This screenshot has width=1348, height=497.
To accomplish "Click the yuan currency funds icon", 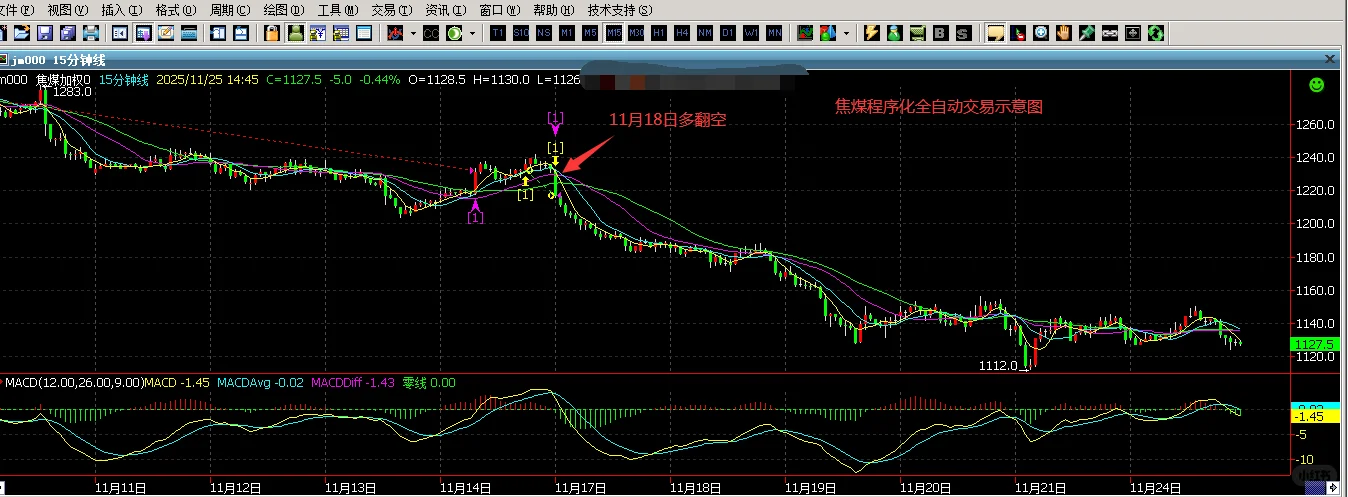I will 318,33.
